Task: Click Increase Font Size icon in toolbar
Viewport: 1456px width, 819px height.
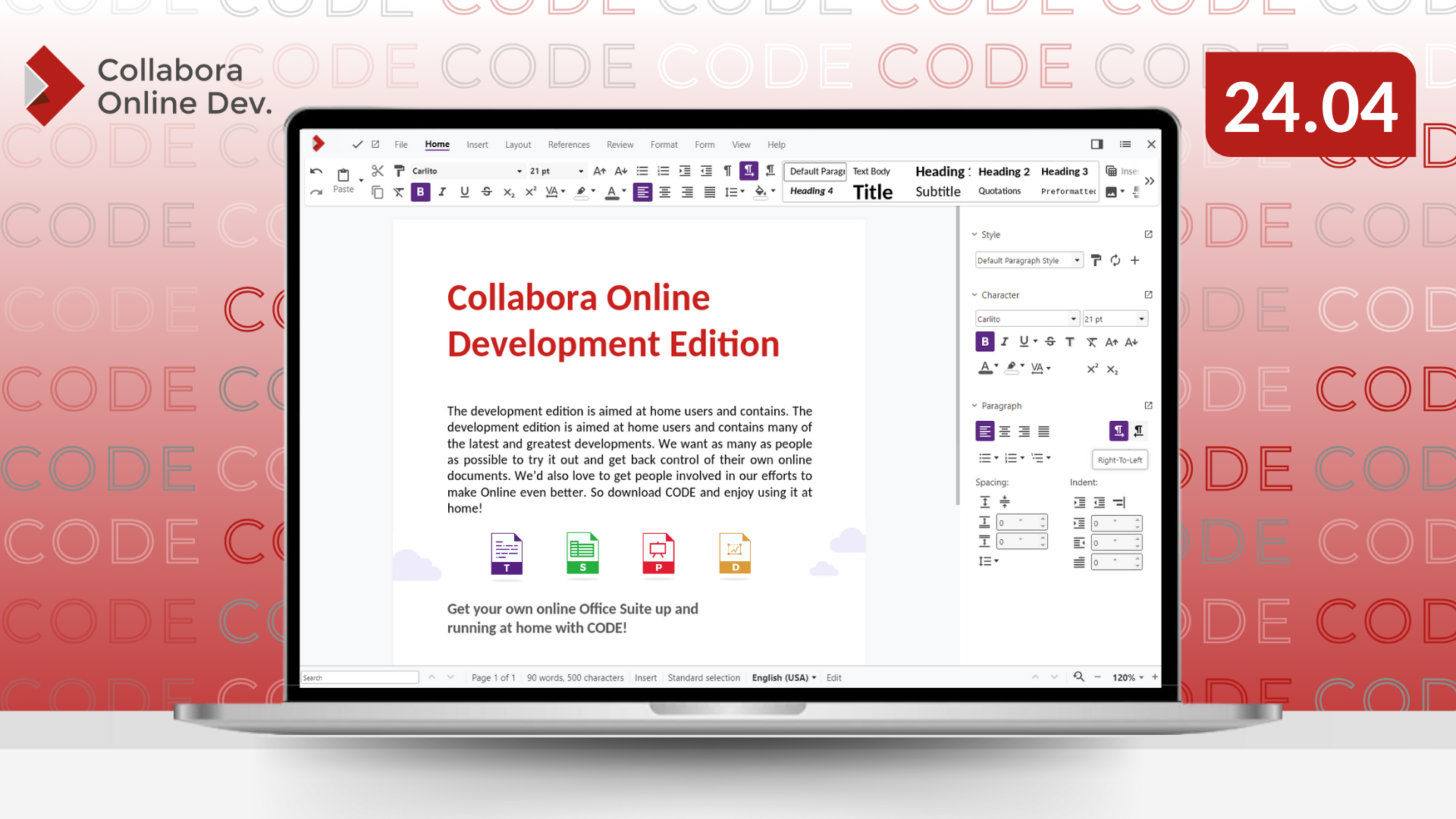Action: [x=600, y=171]
